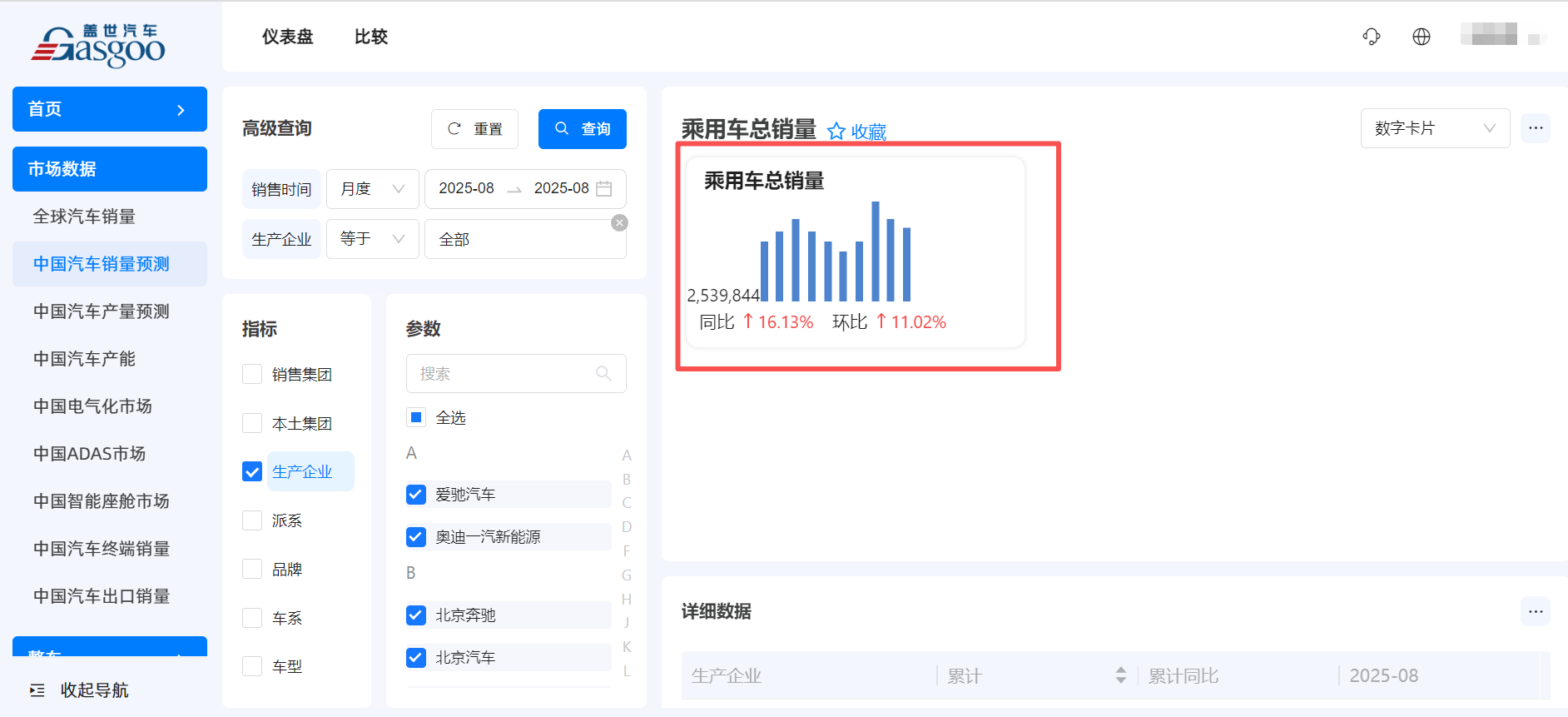Click search magnifier in 参数 box
The image size is (1568, 717).
pos(604,374)
